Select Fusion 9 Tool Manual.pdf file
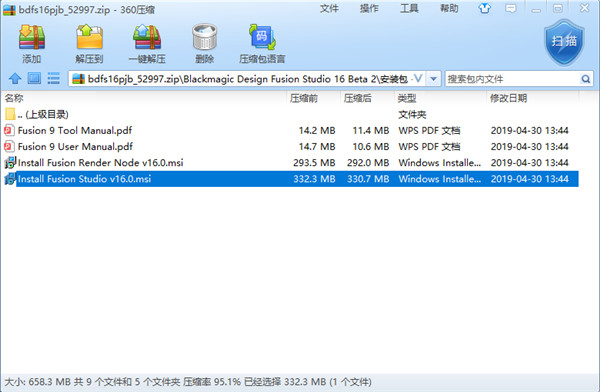This screenshot has width=600, height=392. click(291, 130)
